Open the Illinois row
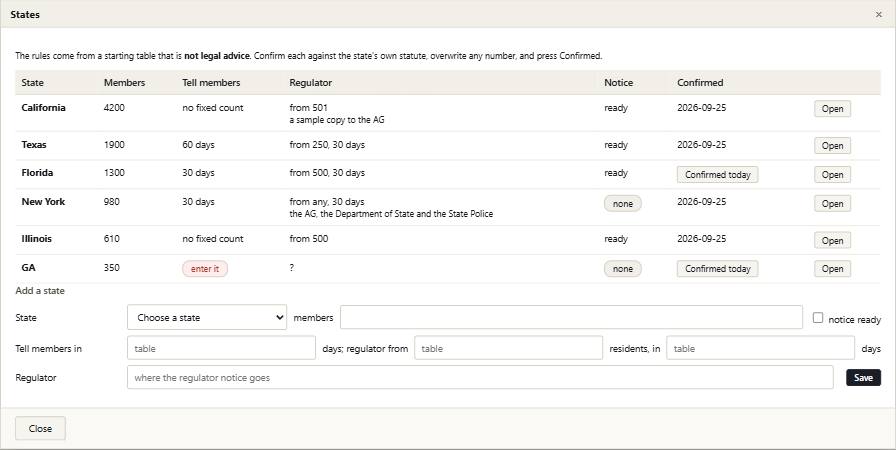This screenshot has height=450, width=896. tap(832, 240)
